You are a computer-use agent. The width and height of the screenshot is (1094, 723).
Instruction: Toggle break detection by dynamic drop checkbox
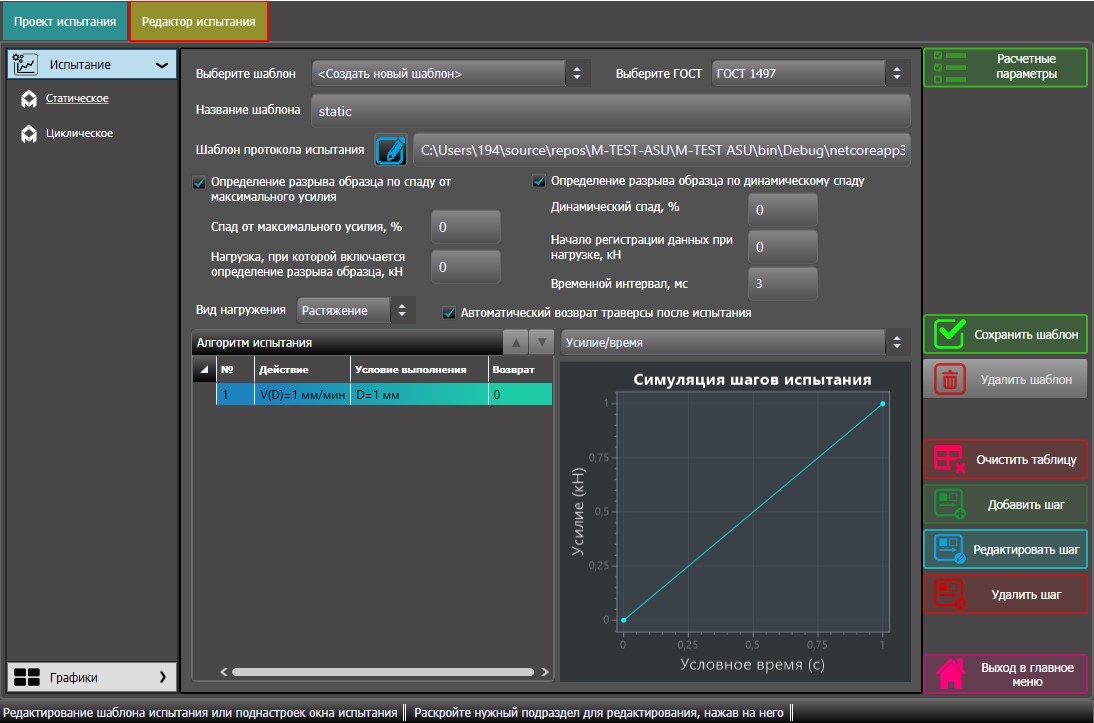click(x=539, y=181)
